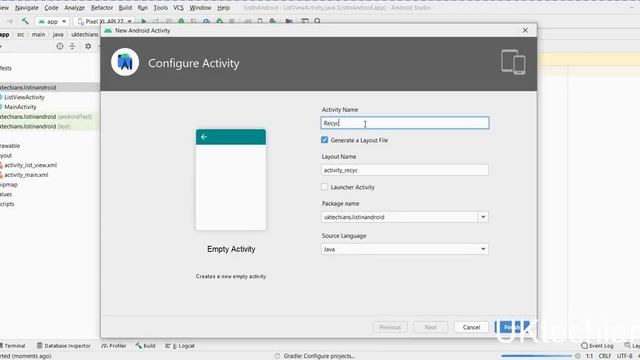Click the Activity Name input field
The image size is (640, 360).
click(404, 123)
